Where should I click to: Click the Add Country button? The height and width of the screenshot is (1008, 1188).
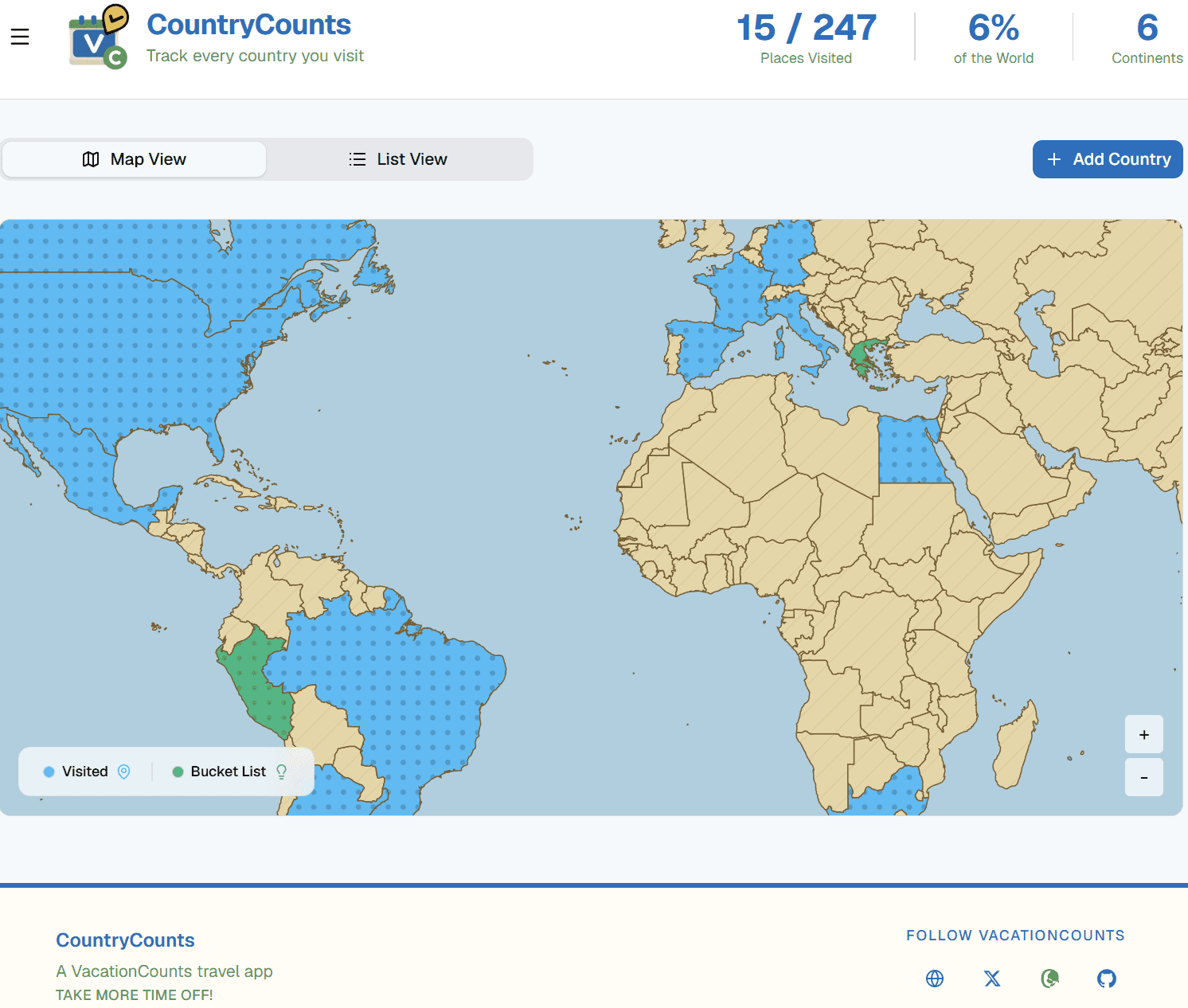pos(1108,159)
